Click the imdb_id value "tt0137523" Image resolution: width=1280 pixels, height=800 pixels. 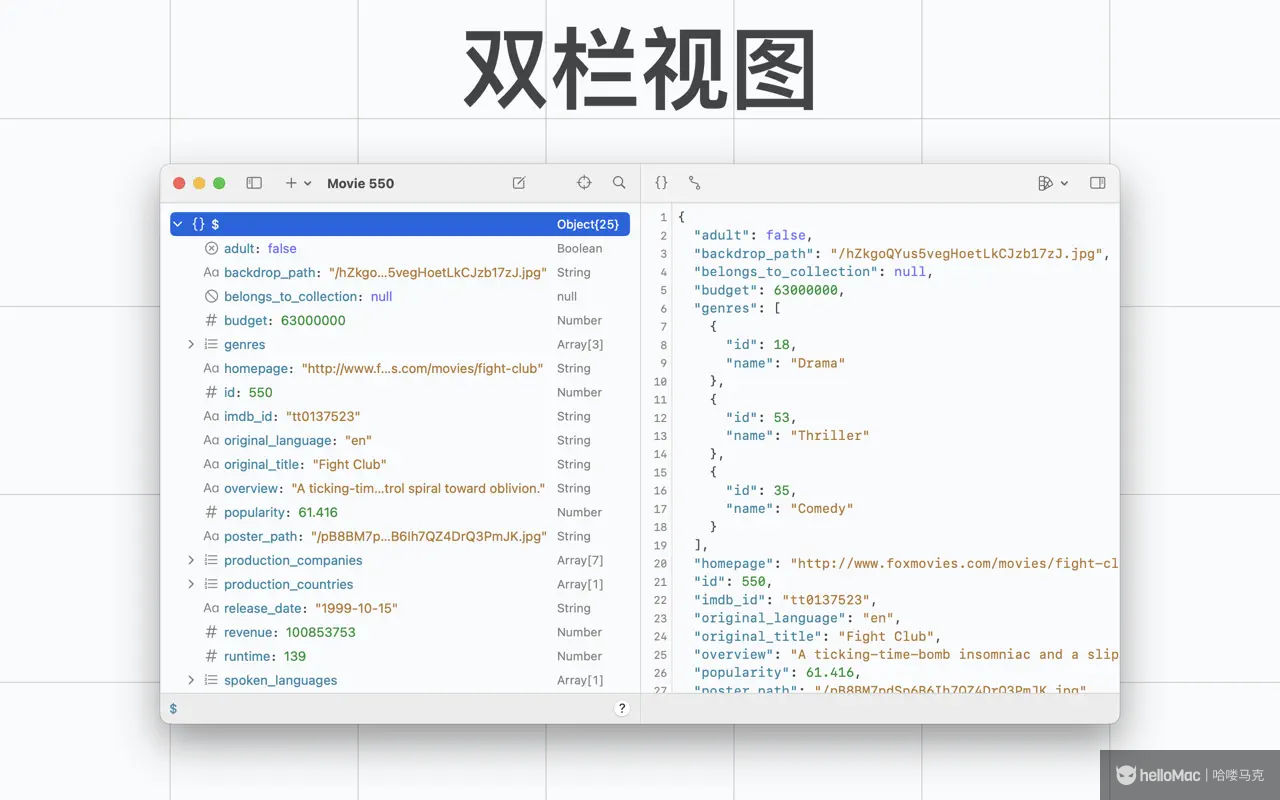click(x=323, y=416)
